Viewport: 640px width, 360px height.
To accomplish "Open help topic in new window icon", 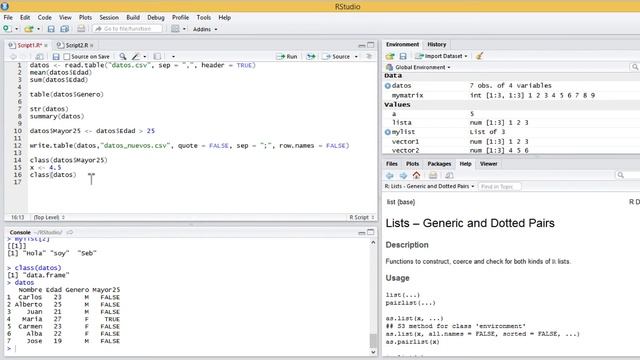I will [x=449, y=175].
